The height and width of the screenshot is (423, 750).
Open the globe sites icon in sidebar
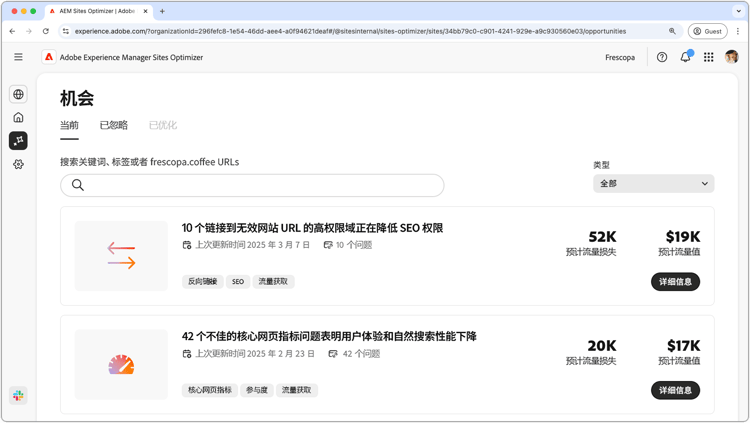coord(18,94)
